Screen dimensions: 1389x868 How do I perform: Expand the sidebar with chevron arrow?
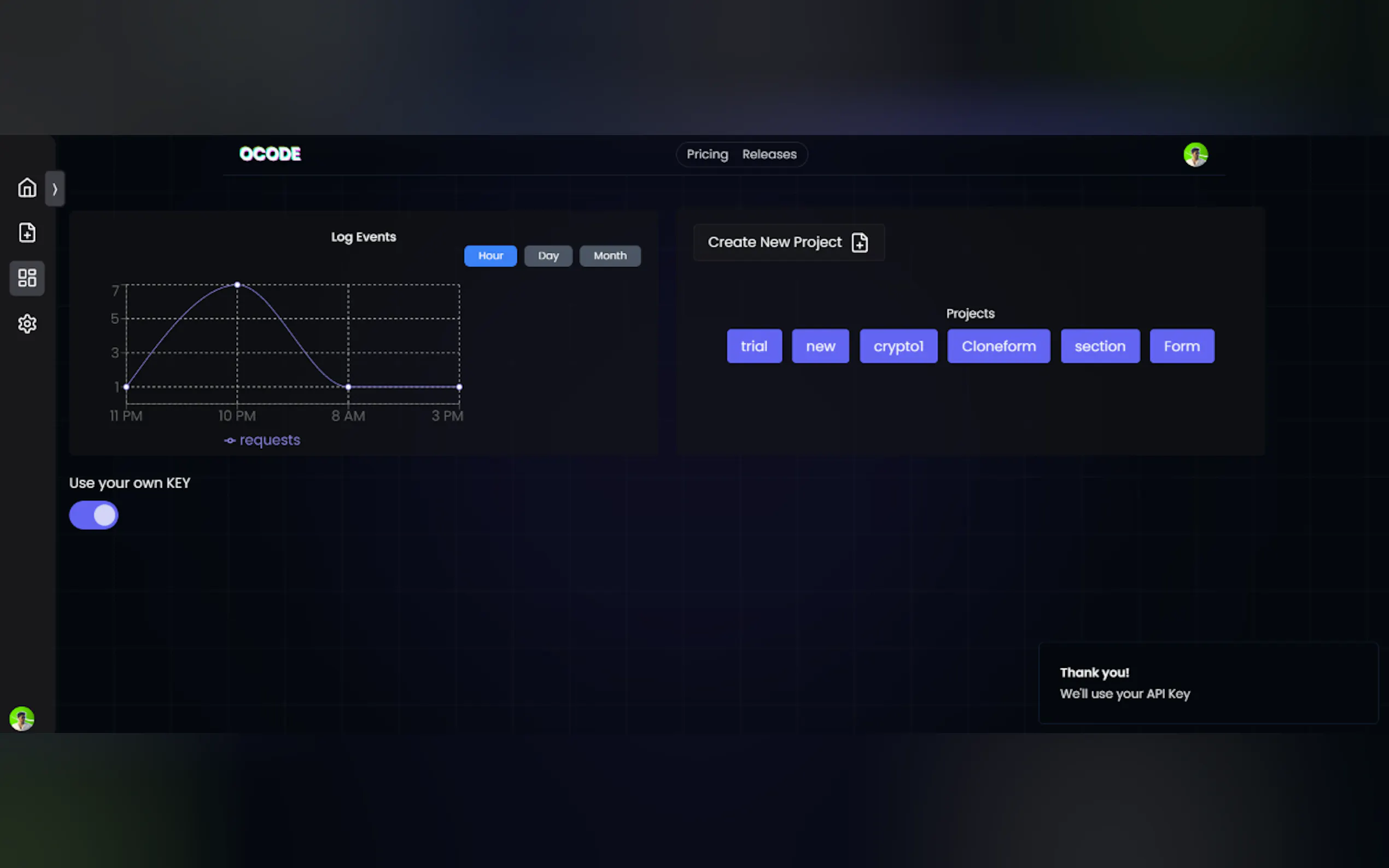[55, 188]
